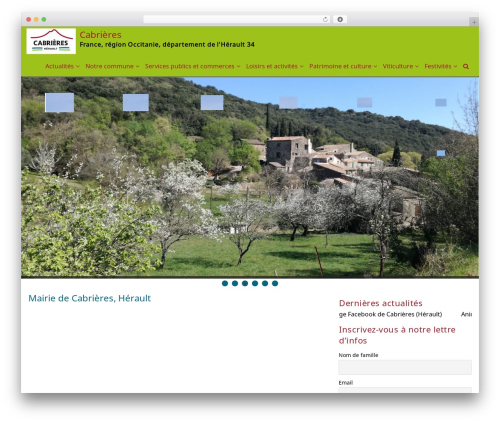Open the Viticulture menu
500x423 pixels.
coord(398,66)
